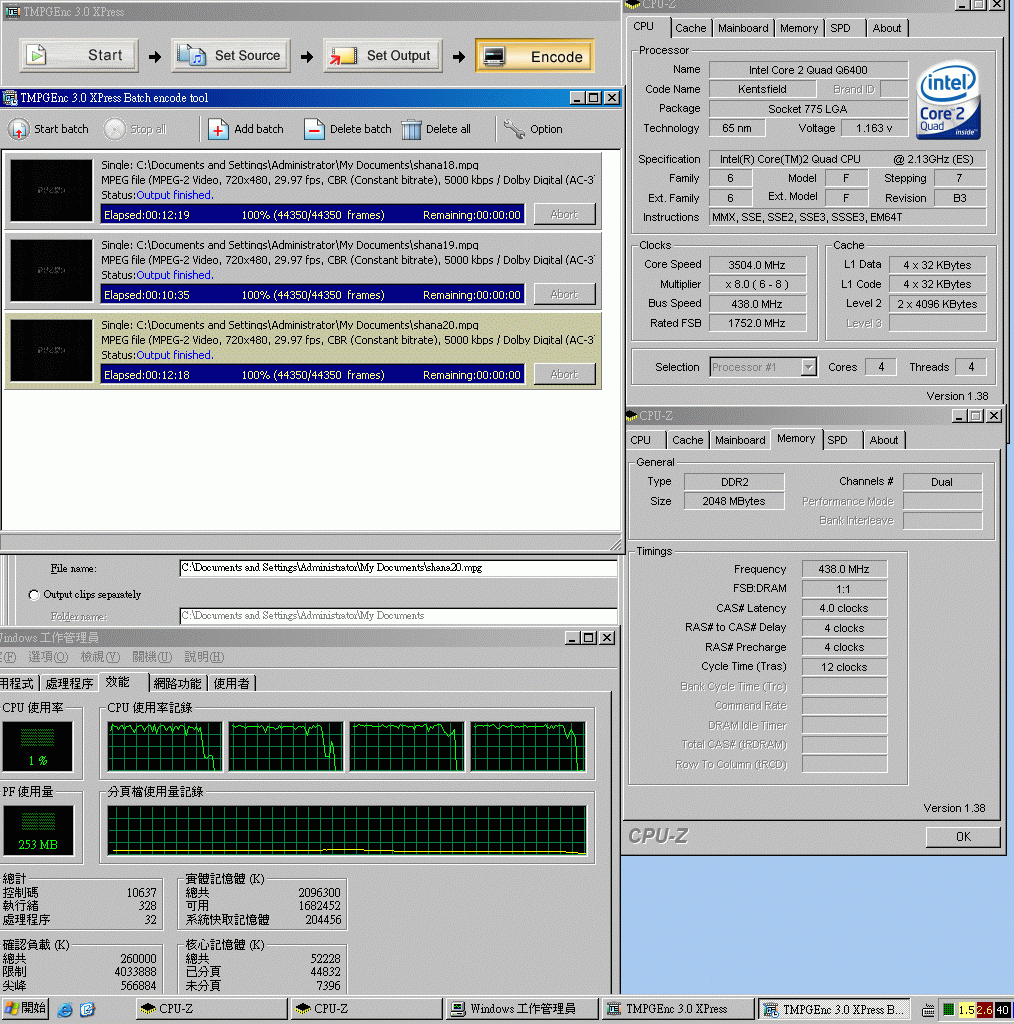Open 說明(H) menu in Task Manager
The image size is (1014, 1024).
(x=204, y=657)
